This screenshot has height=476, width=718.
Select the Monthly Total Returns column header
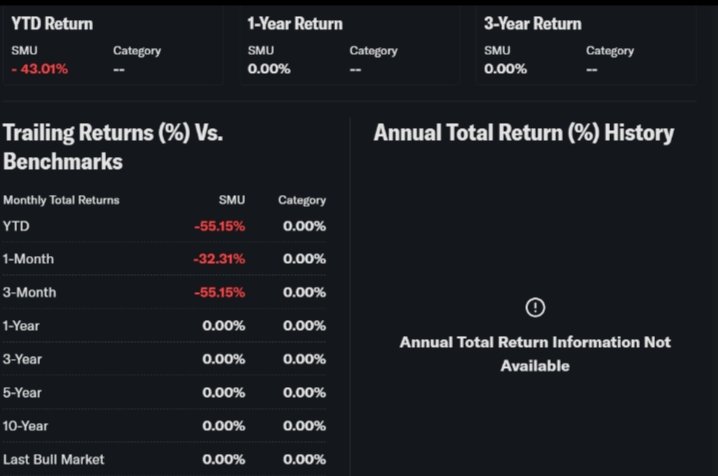pyautogui.click(x=61, y=200)
